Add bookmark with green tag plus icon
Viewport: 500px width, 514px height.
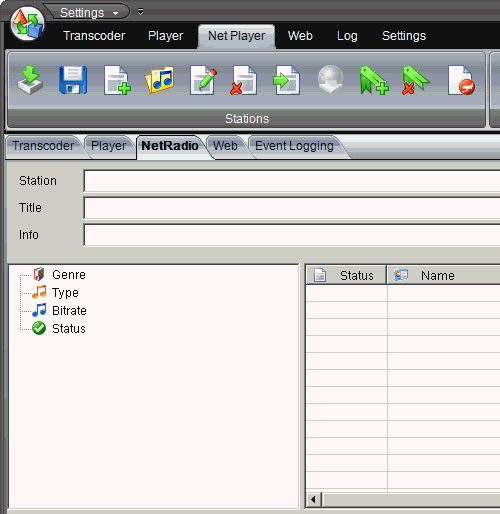[x=374, y=80]
